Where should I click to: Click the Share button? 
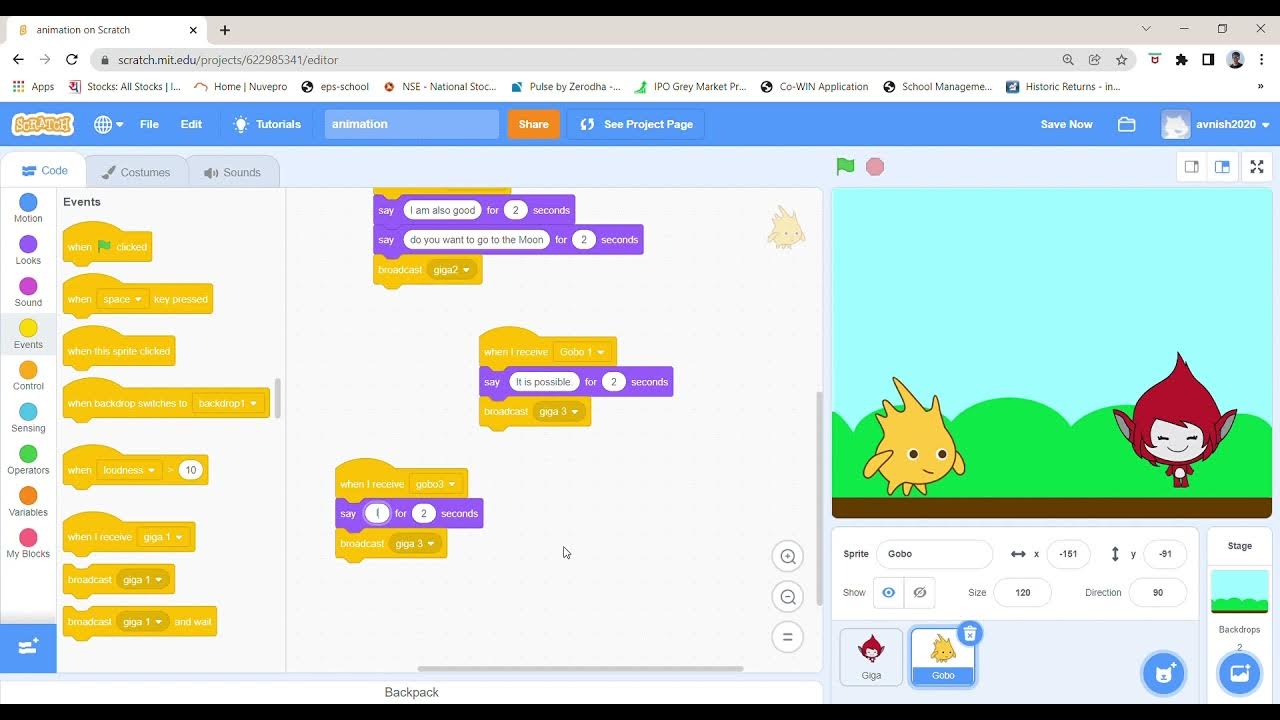[x=533, y=124]
